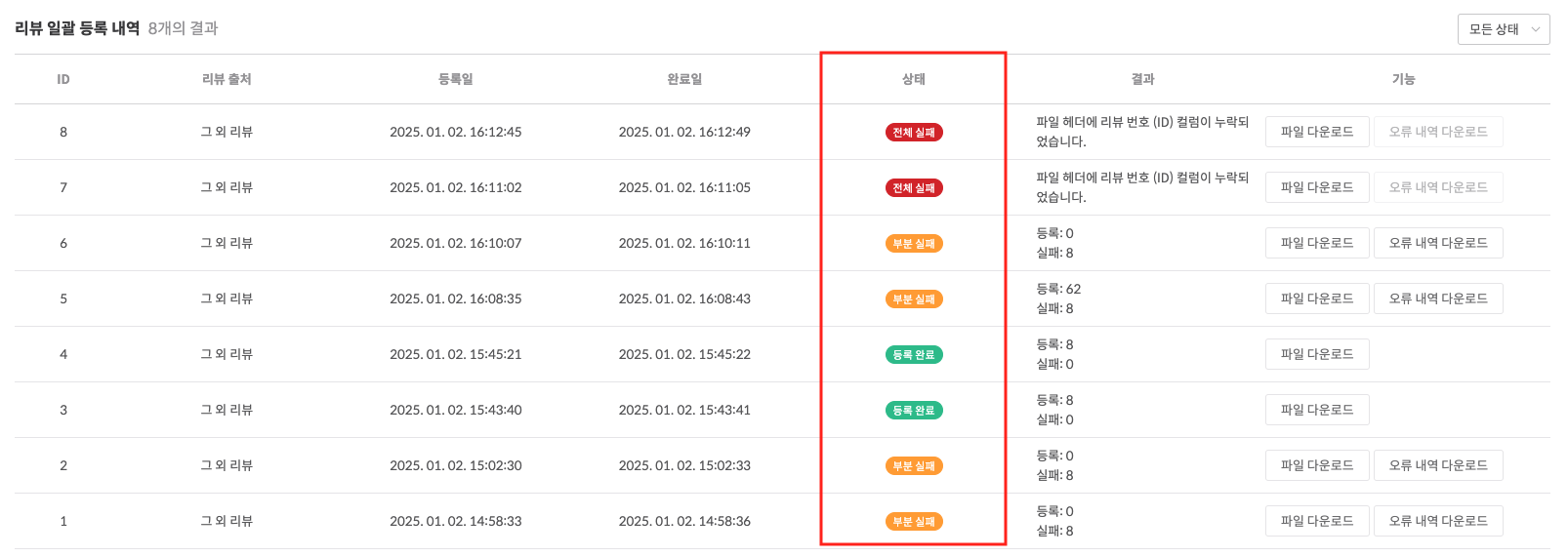Download error log for row ID 5
1568x557 pixels.
[1437, 298]
